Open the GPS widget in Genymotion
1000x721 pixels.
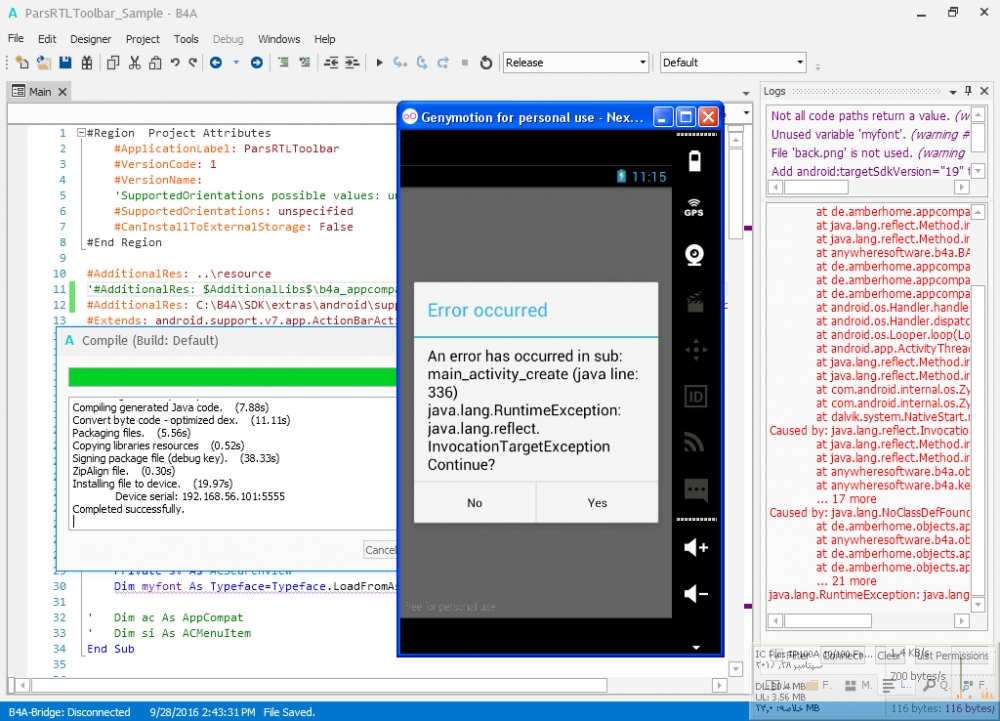[x=694, y=207]
